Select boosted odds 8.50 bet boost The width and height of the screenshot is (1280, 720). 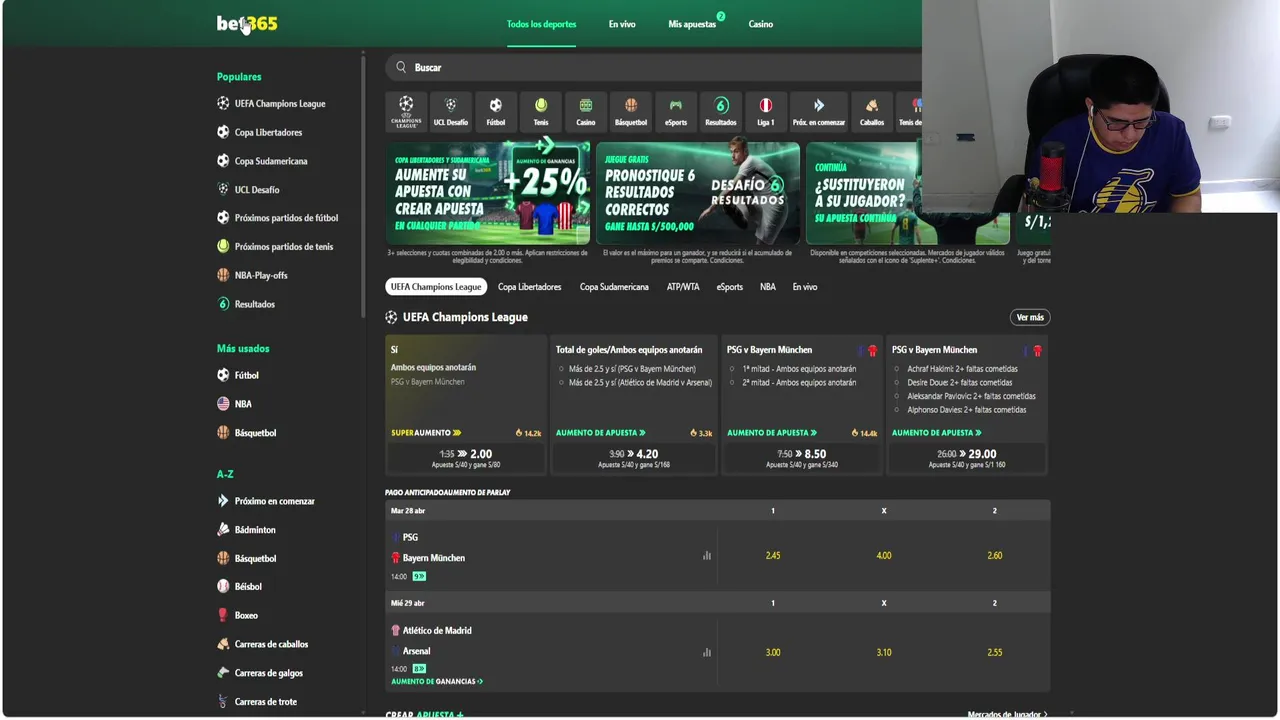point(802,457)
